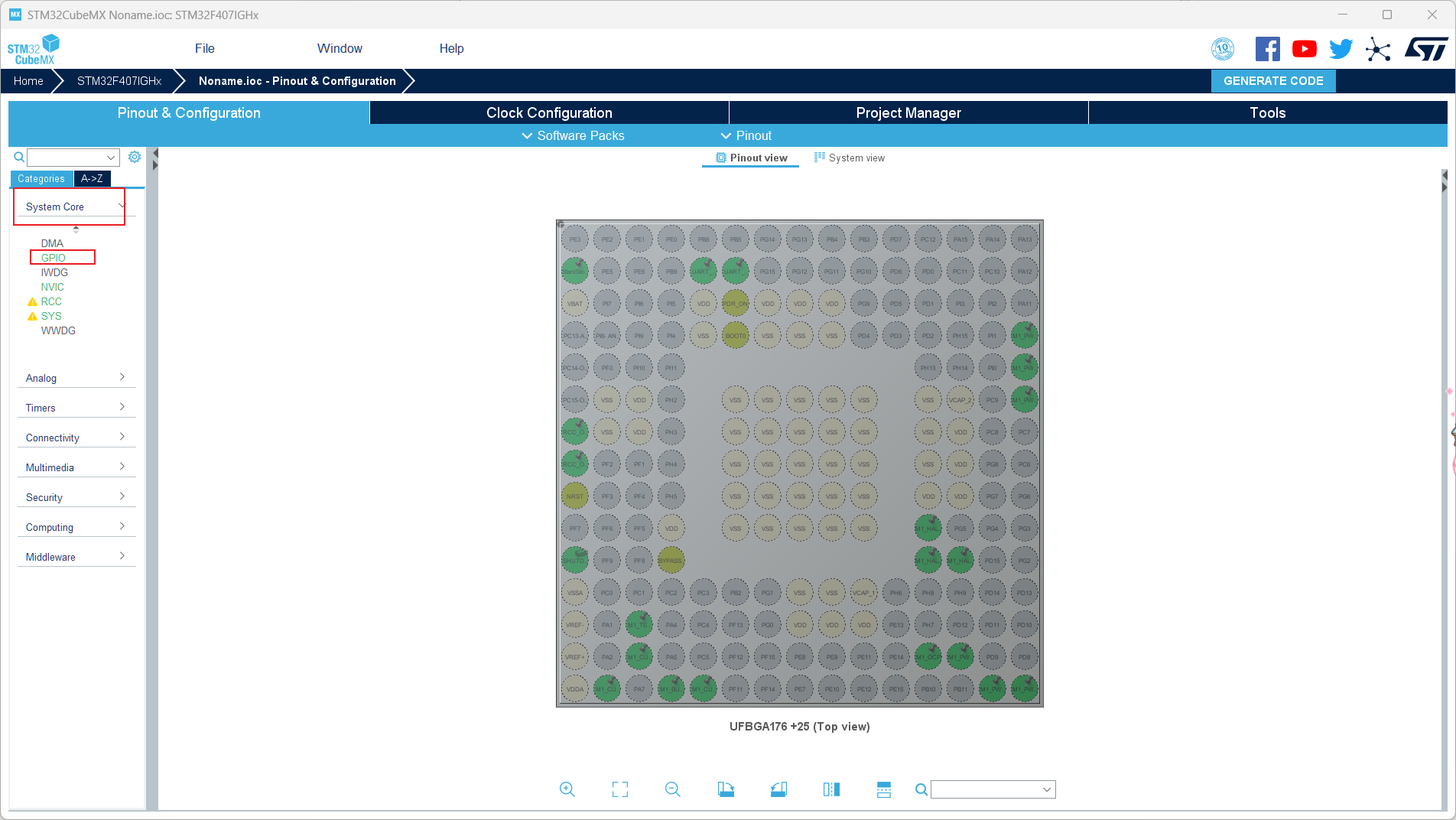The image size is (1456, 820).
Task: Switch to Clock Configuration tab
Action: click(549, 112)
